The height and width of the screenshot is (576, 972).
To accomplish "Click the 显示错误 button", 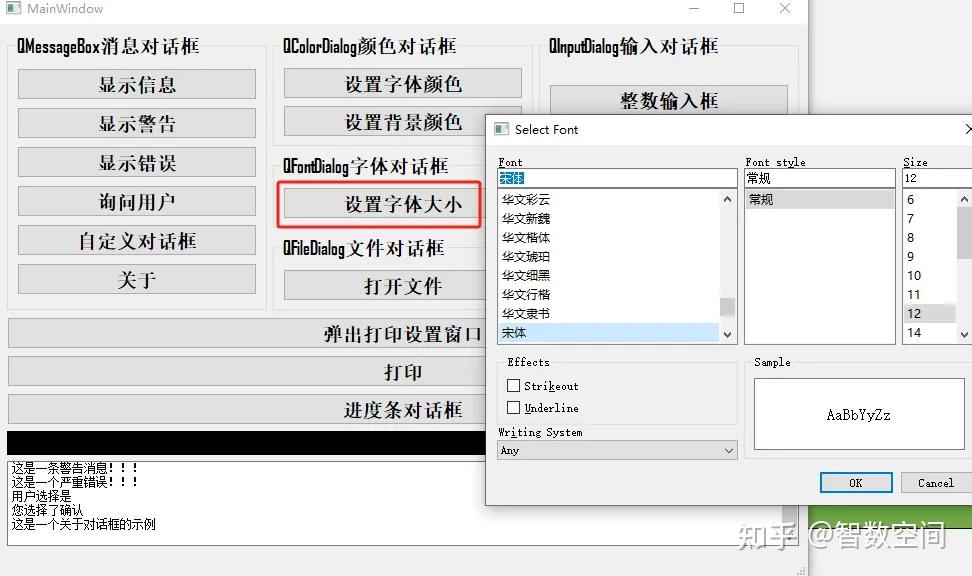I will tap(135, 162).
